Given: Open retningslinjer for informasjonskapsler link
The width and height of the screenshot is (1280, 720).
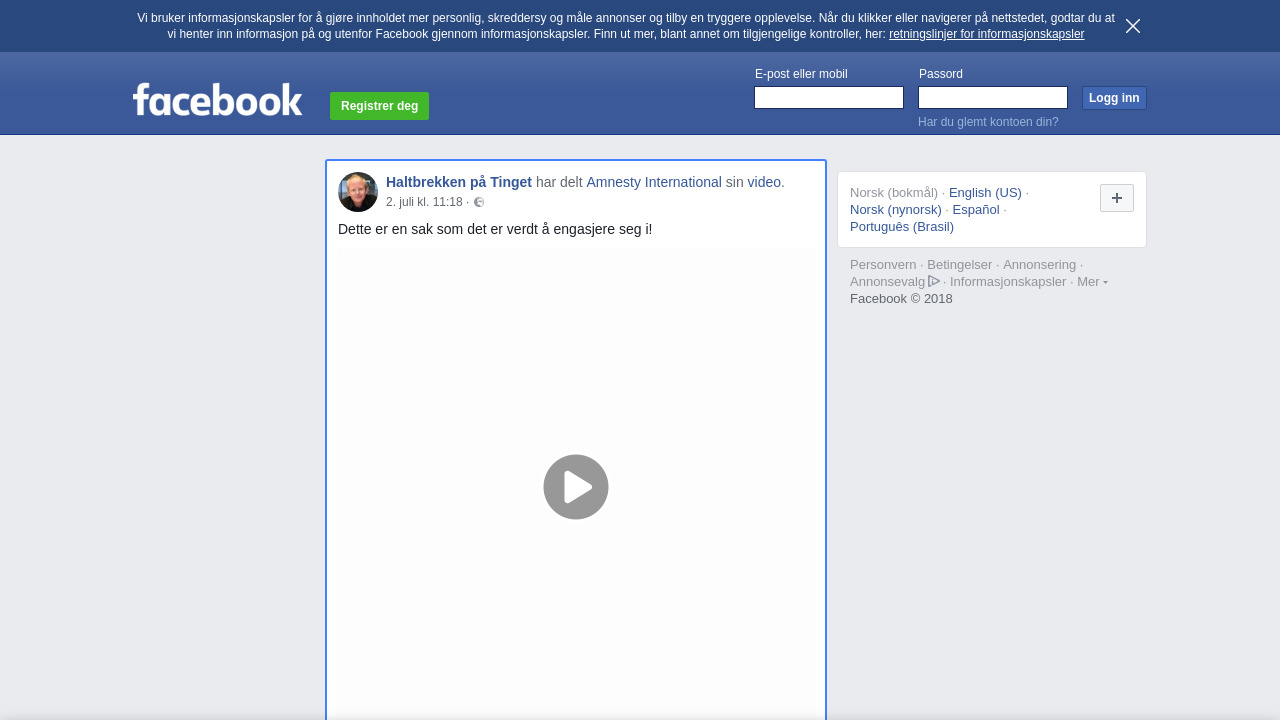Looking at the screenshot, I should [x=986, y=34].
